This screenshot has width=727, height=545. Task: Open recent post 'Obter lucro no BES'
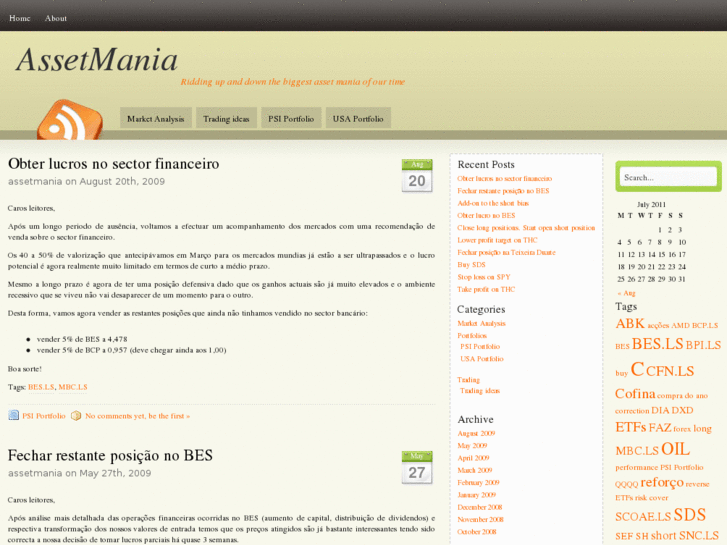point(486,215)
